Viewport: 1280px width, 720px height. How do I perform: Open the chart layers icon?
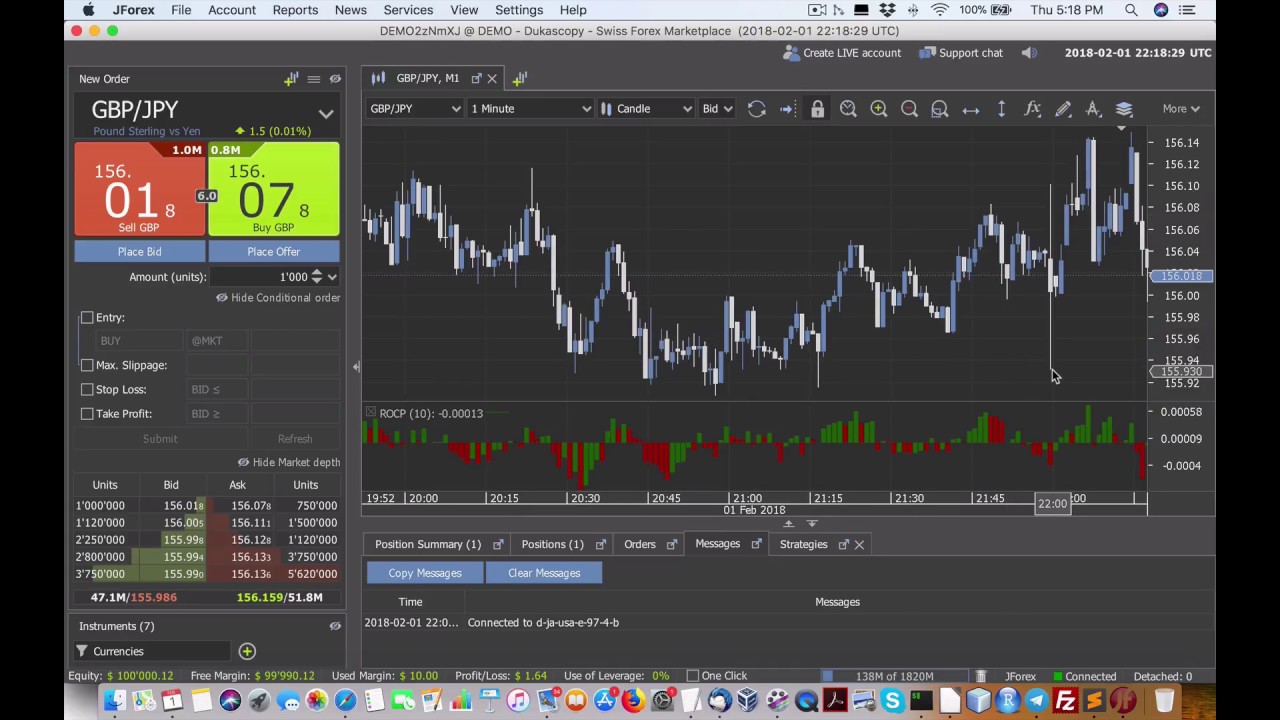1124,109
